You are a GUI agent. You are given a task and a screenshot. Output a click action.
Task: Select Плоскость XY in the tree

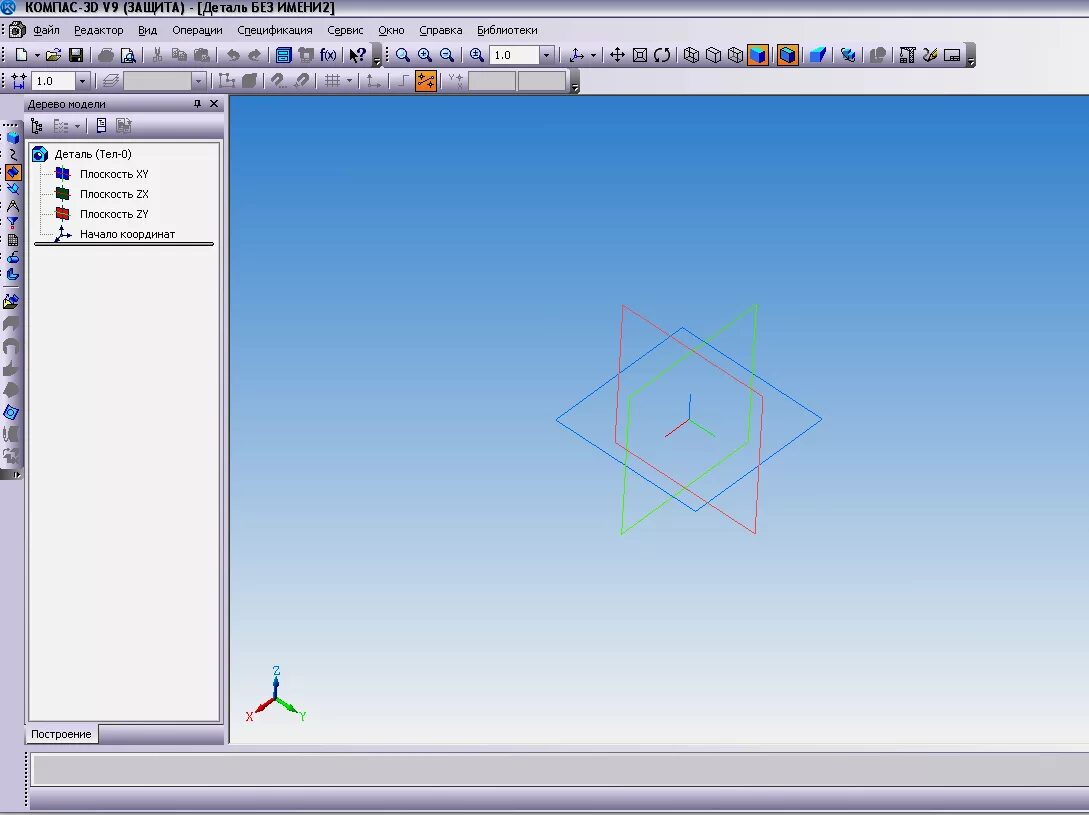pyautogui.click(x=114, y=174)
